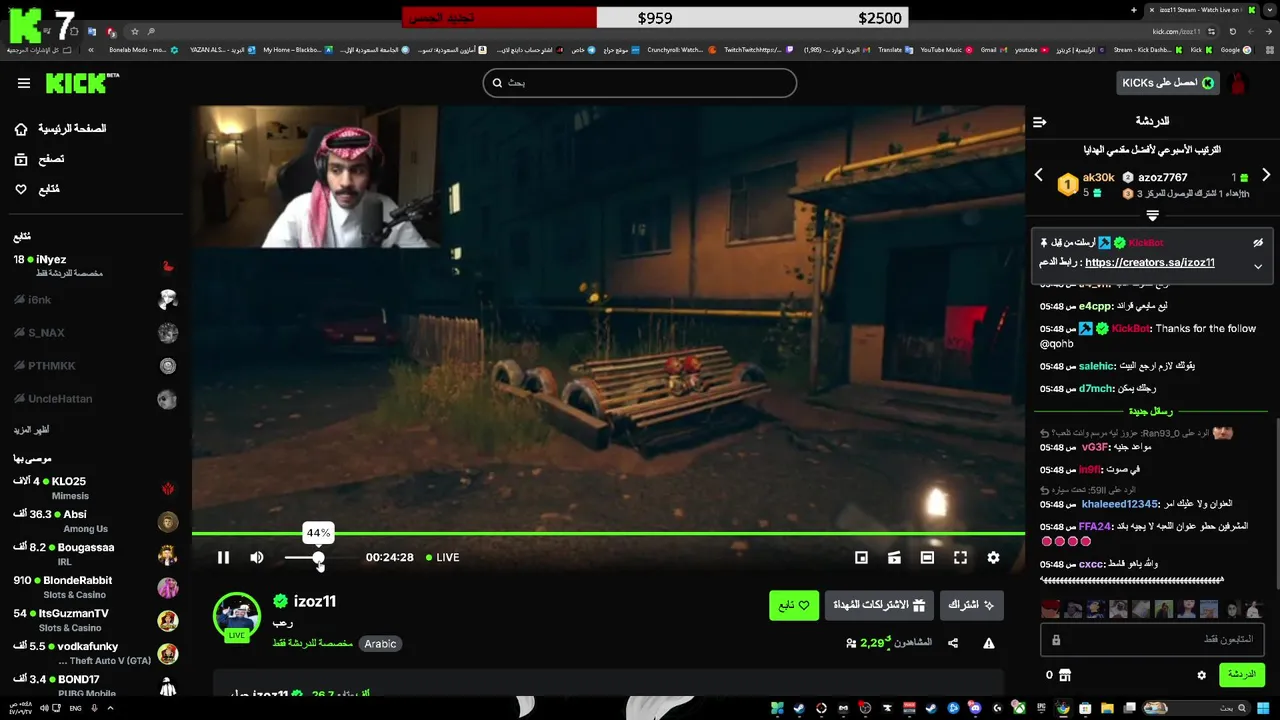Click the search box labeled بحث

[640, 83]
